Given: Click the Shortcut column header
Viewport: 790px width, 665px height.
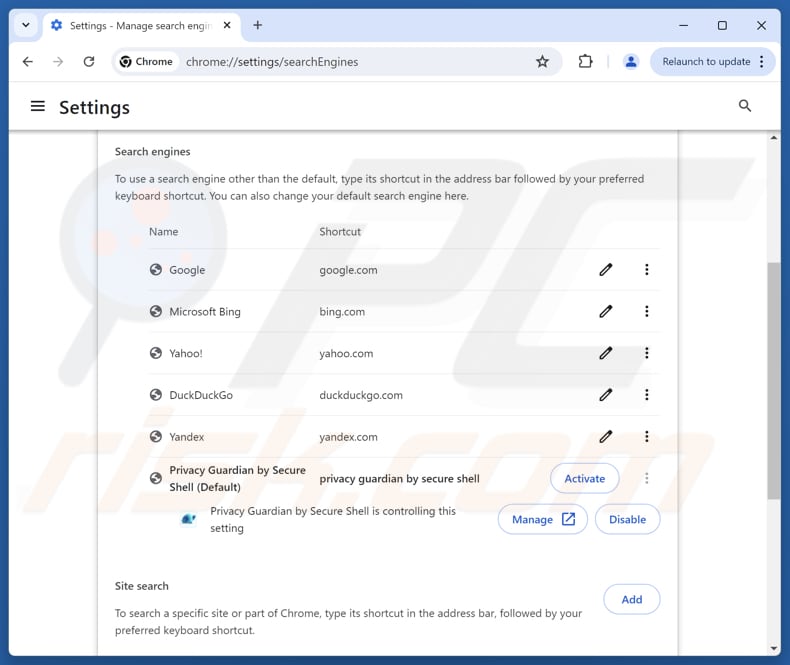Looking at the screenshot, I should coord(340,232).
